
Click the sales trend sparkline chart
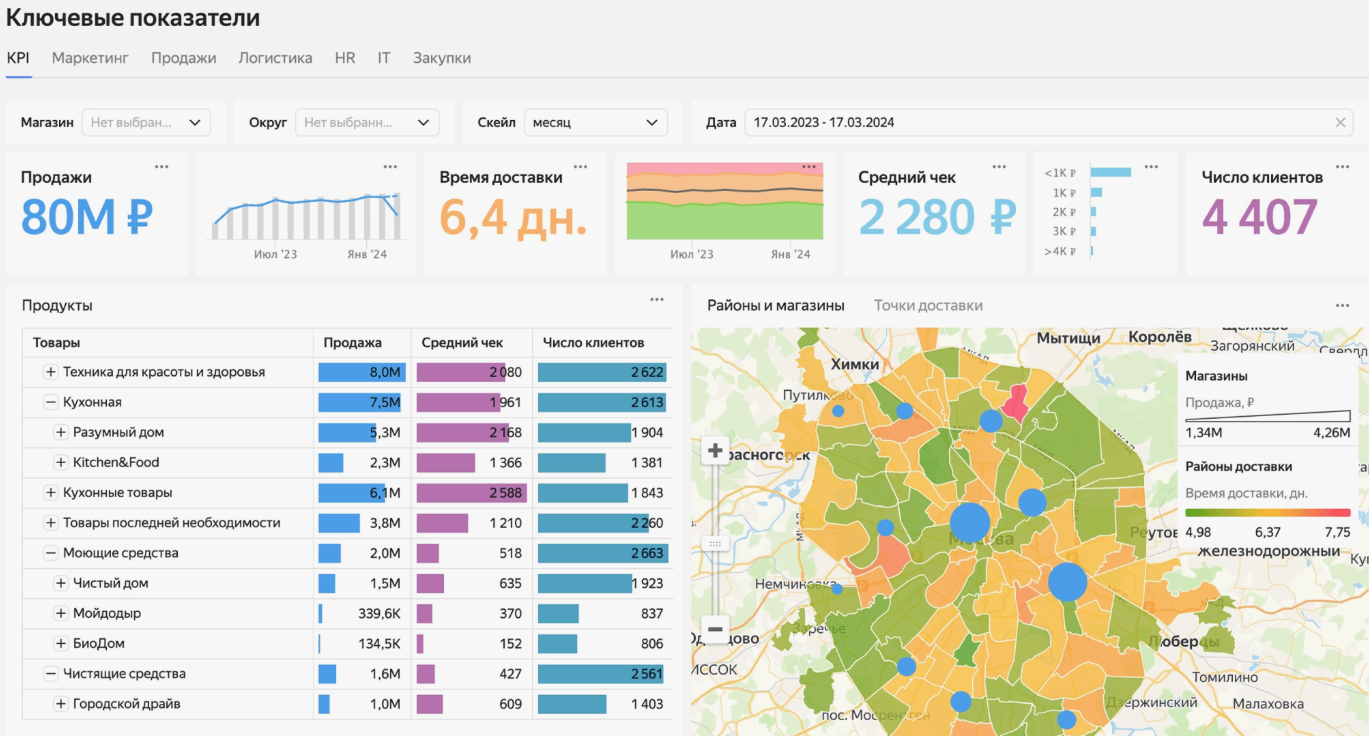pyautogui.click(x=305, y=215)
